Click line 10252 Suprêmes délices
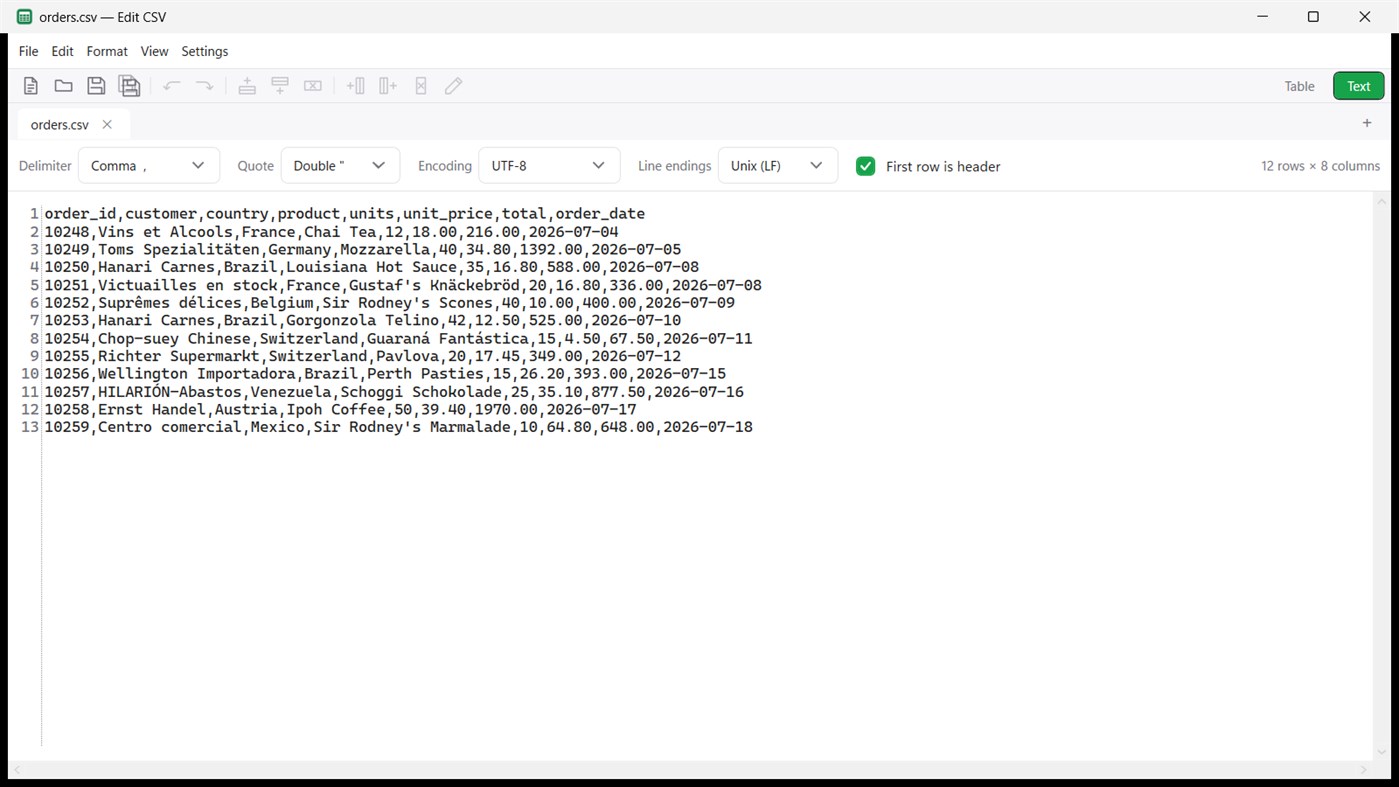Screen dimensions: 1399x787 coord(390,303)
